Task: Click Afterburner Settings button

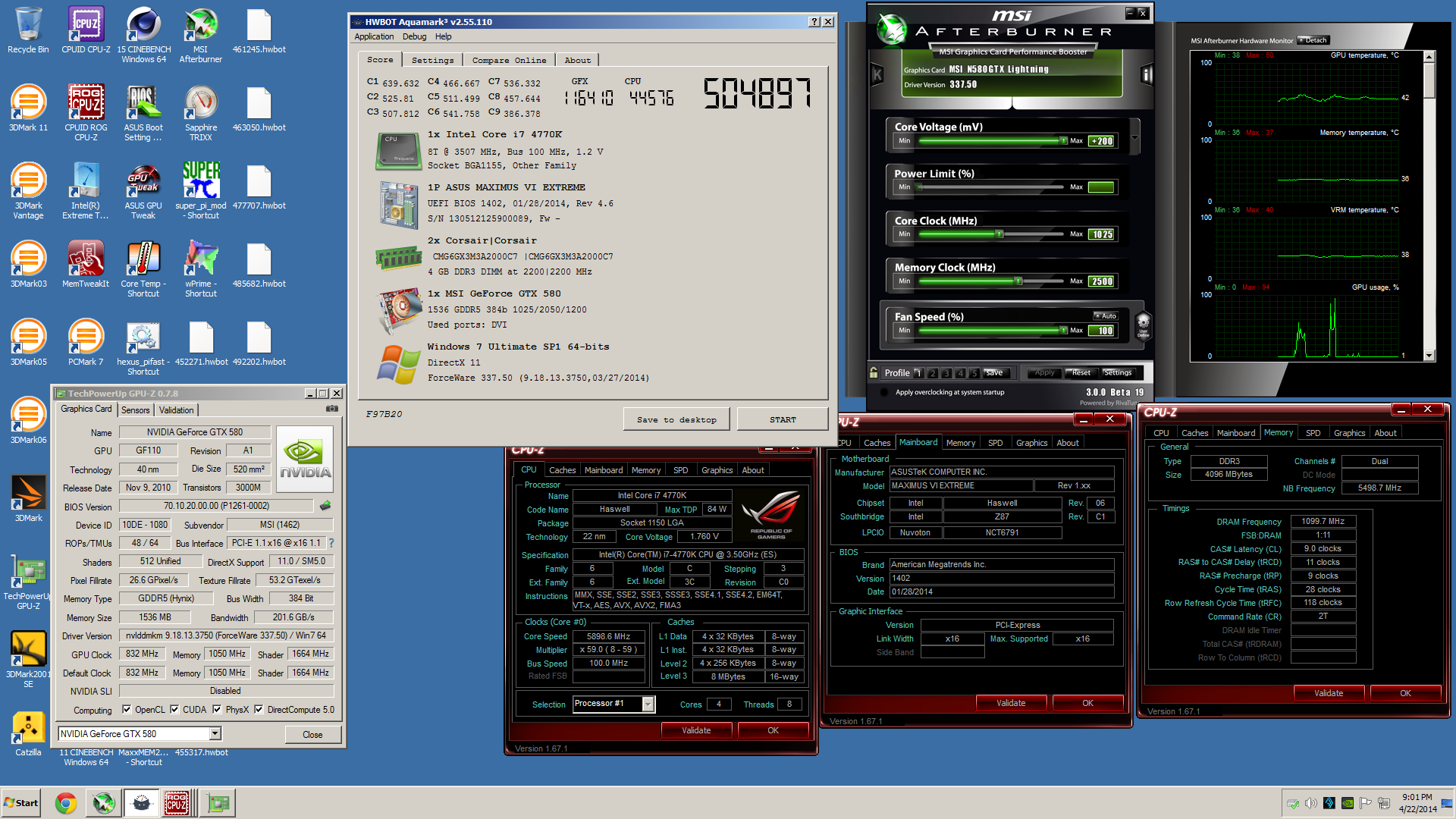Action: point(1117,372)
